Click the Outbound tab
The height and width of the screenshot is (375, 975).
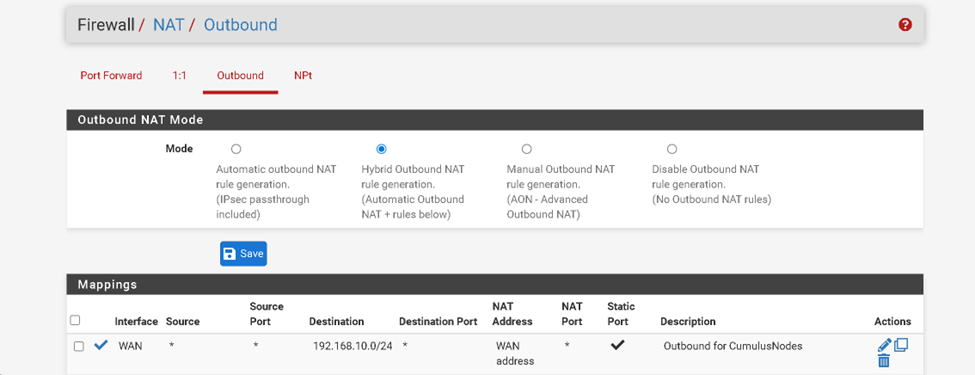240,76
